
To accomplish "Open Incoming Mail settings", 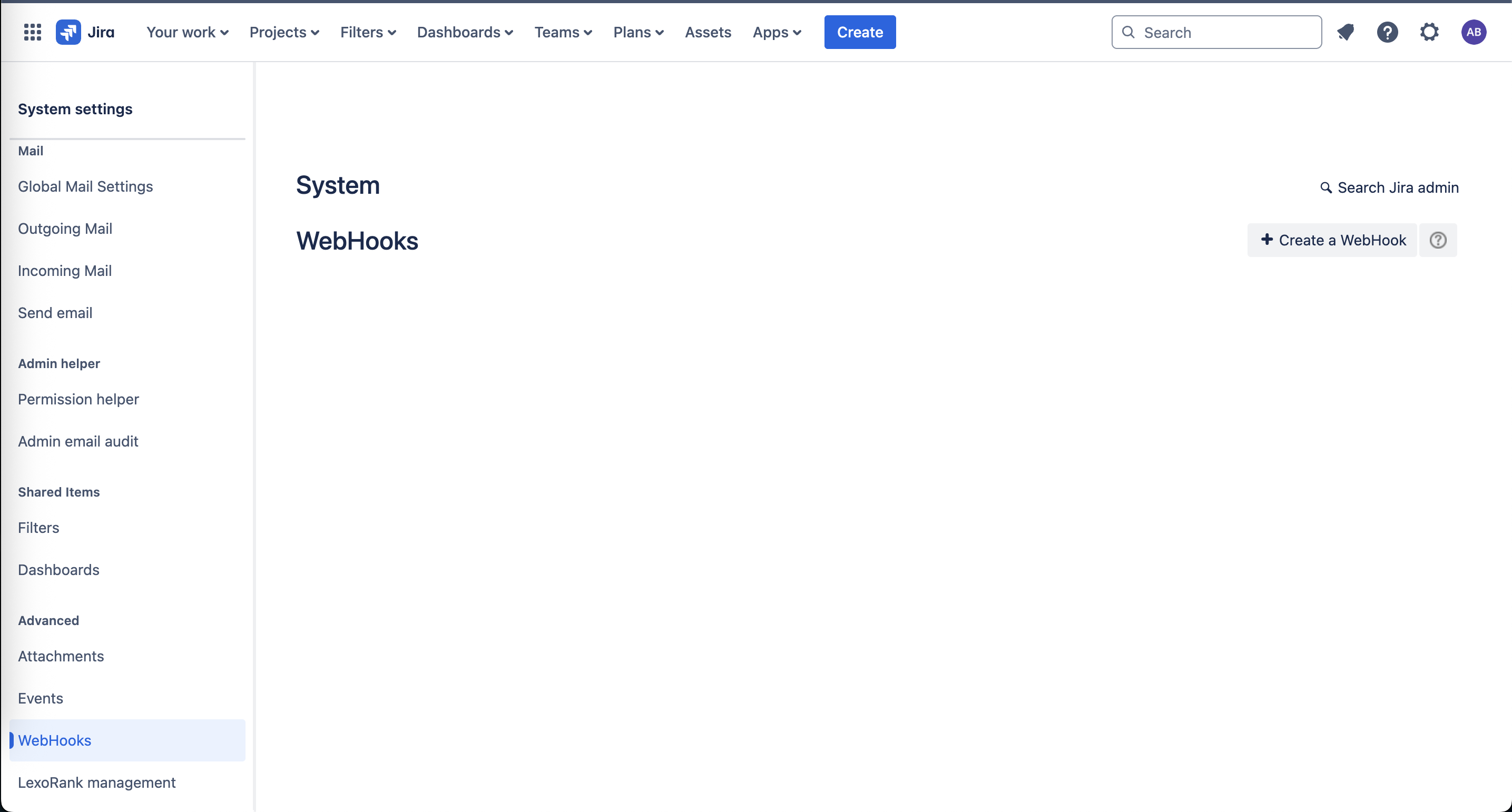I will [65, 271].
